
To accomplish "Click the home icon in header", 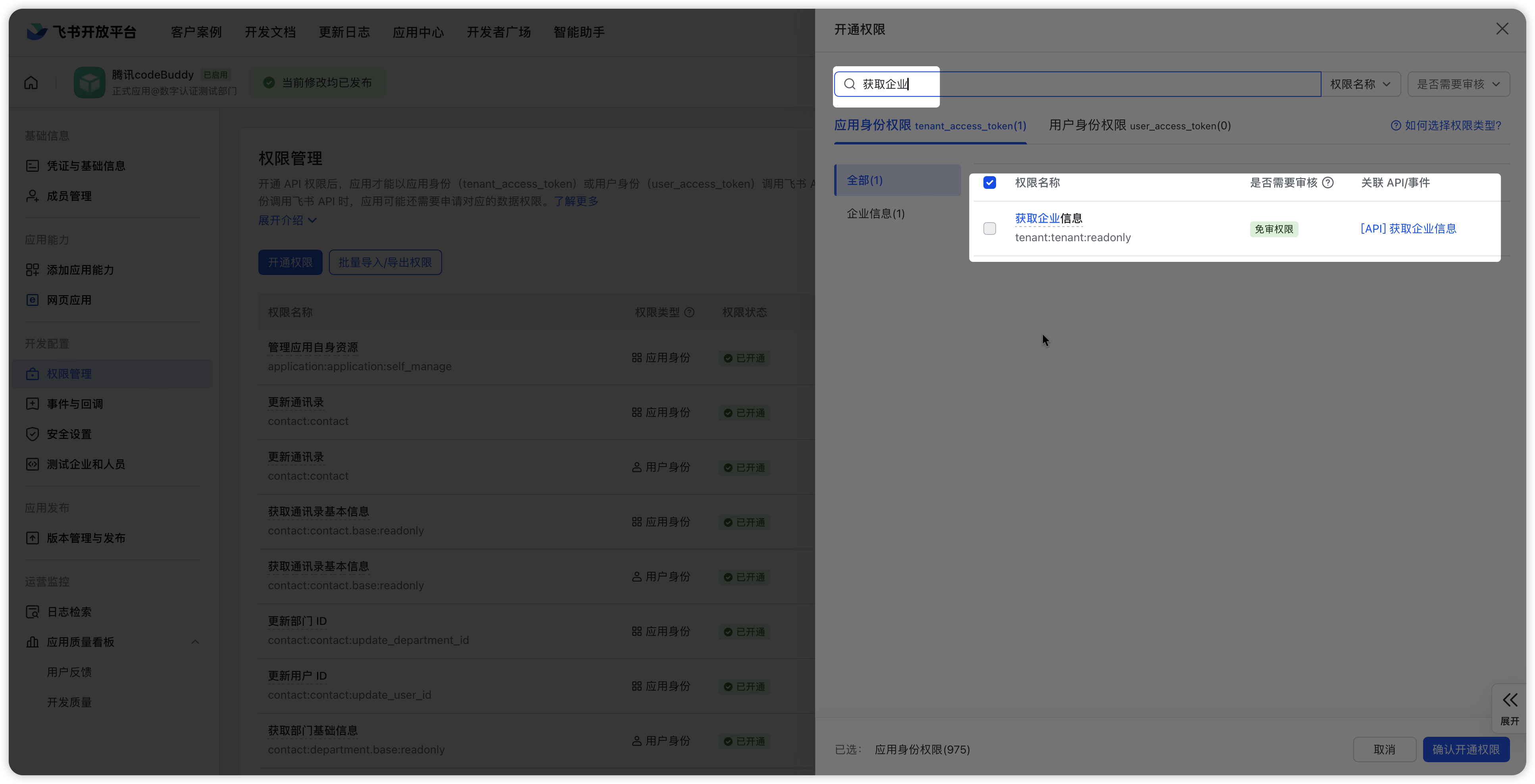I will pyautogui.click(x=31, y=83).
